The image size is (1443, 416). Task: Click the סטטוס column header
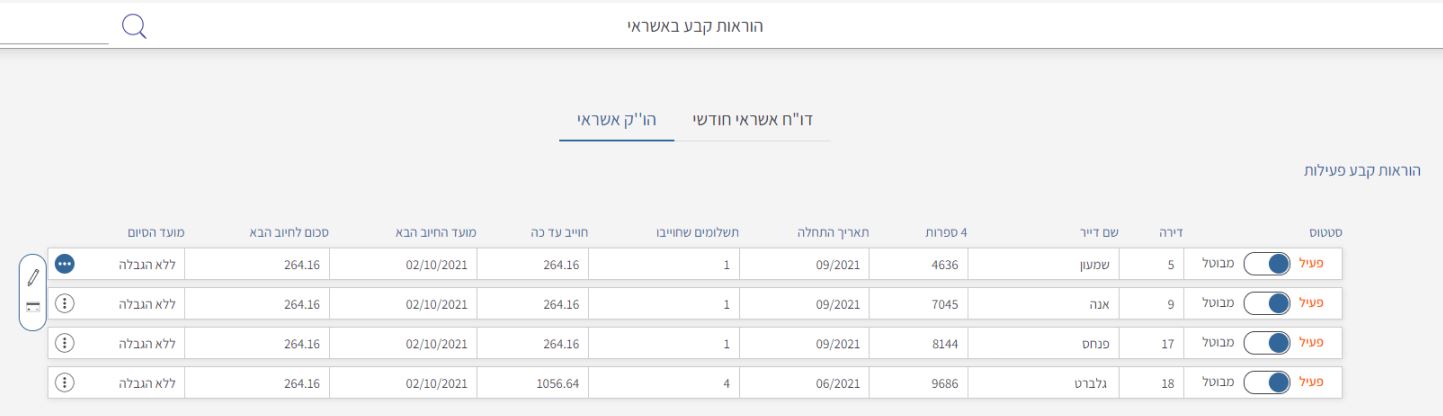(x=1325, y=233)
